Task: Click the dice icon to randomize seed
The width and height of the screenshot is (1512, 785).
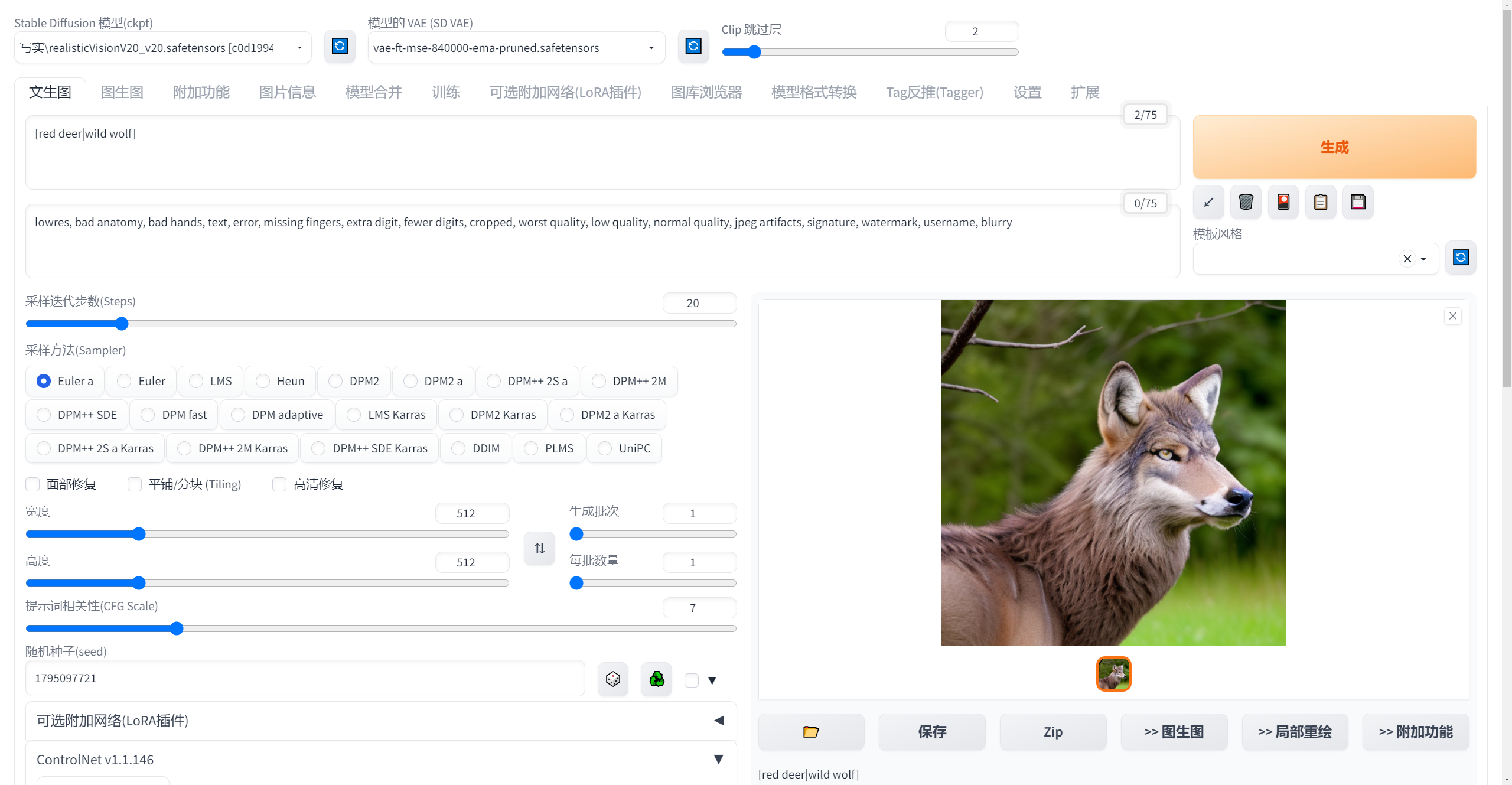Action: click(x=612, y=679)
